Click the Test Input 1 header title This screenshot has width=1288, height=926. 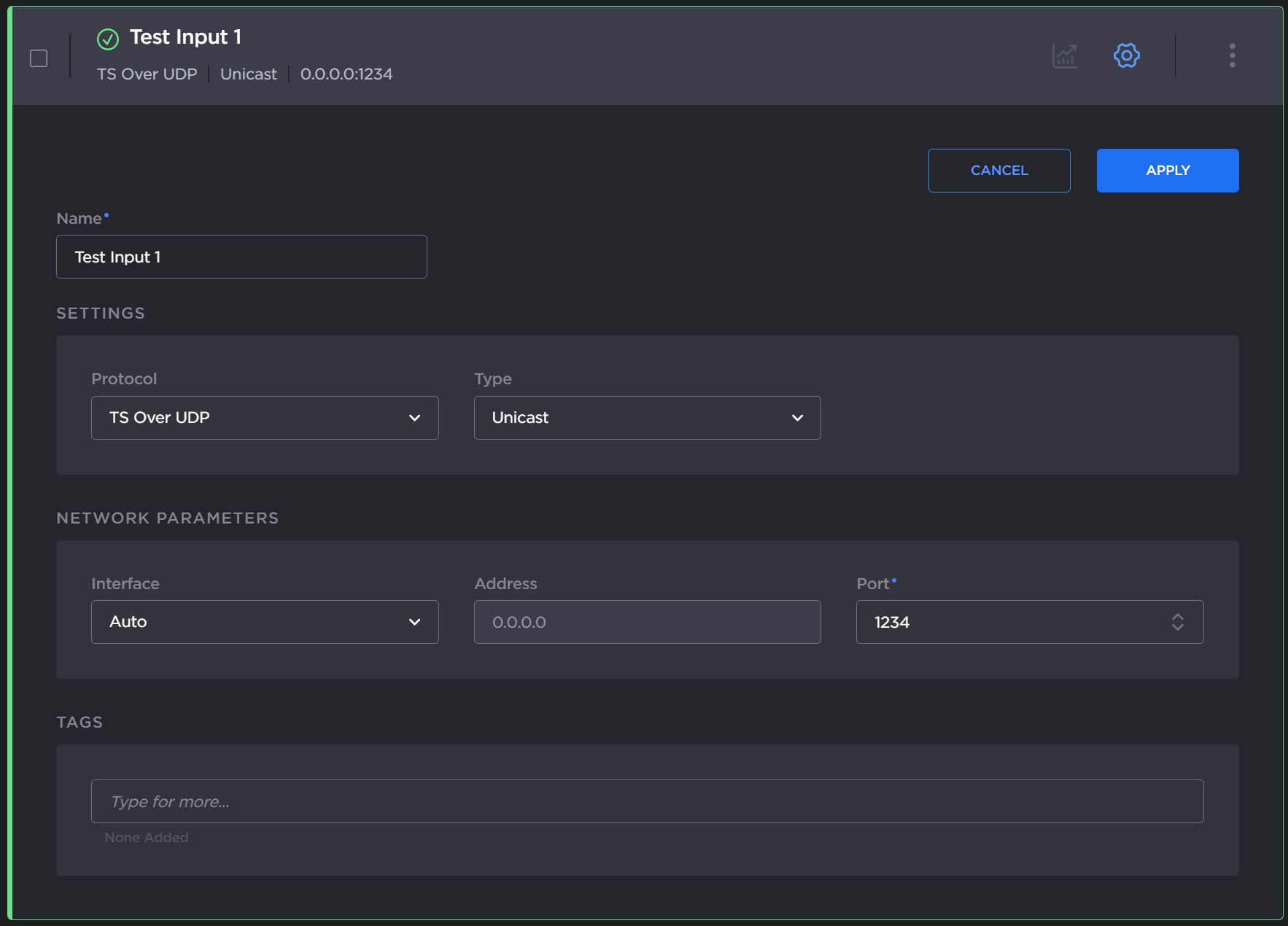[x=185, y=37]
